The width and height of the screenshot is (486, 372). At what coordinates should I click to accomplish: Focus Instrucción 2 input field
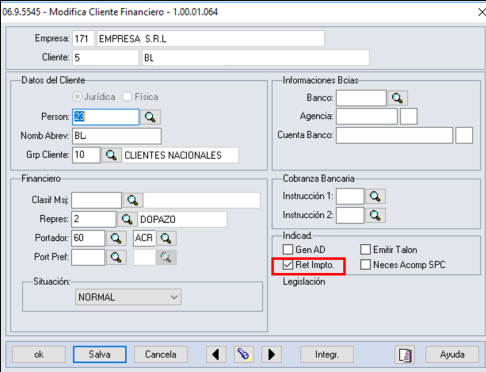(x=350, y=215)
